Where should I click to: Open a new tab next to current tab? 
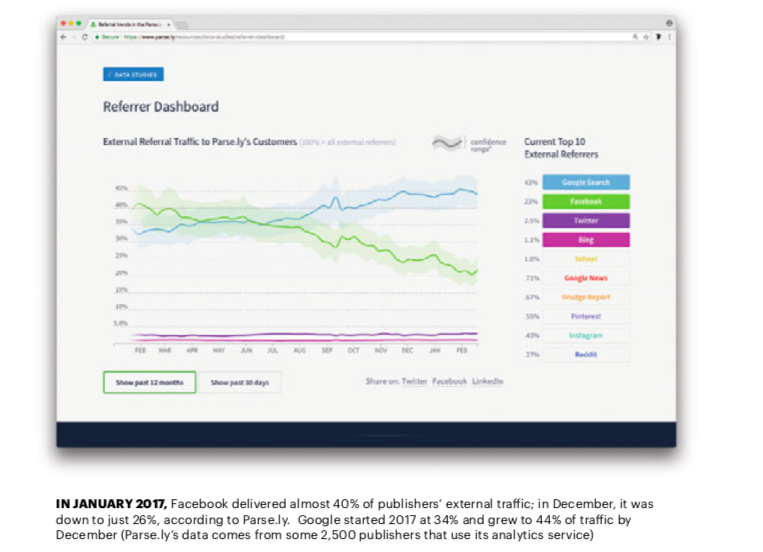[182, 25]
